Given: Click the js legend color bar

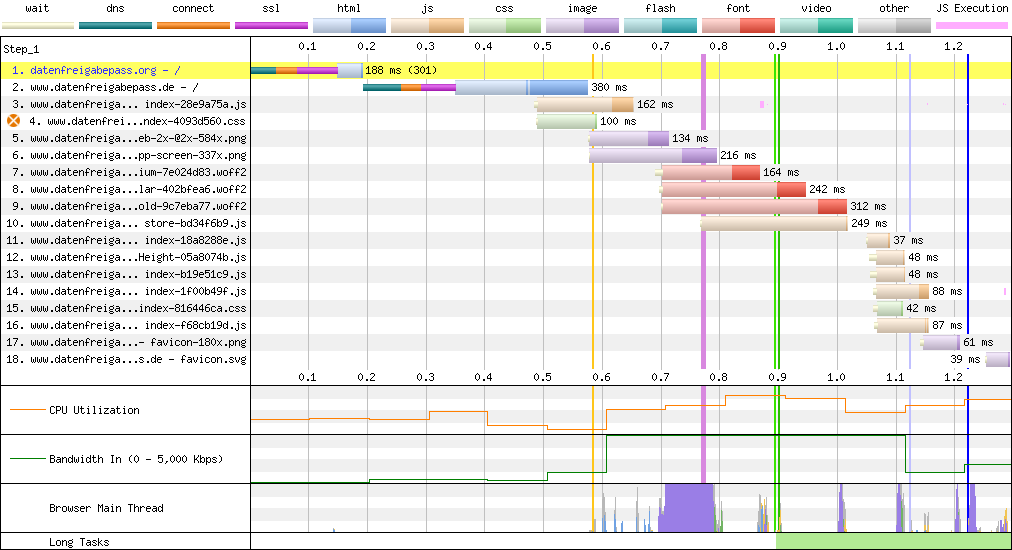Looking at the screenshot, I should coord(427,26).
